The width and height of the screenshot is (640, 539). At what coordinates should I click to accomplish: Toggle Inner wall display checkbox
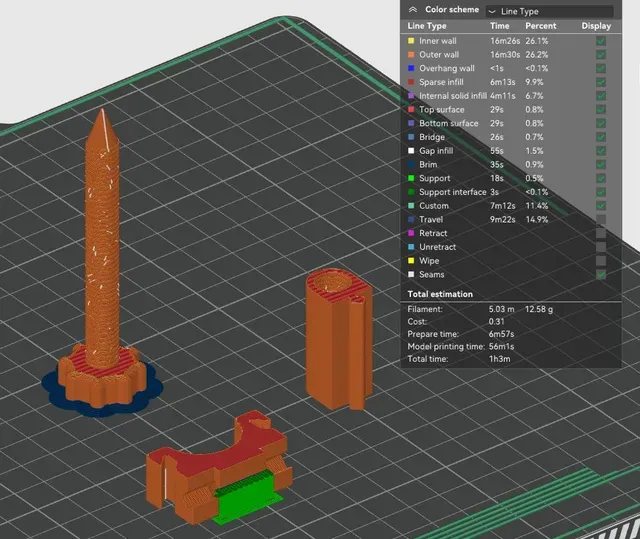pyautogui.click(x=600, y=41)
